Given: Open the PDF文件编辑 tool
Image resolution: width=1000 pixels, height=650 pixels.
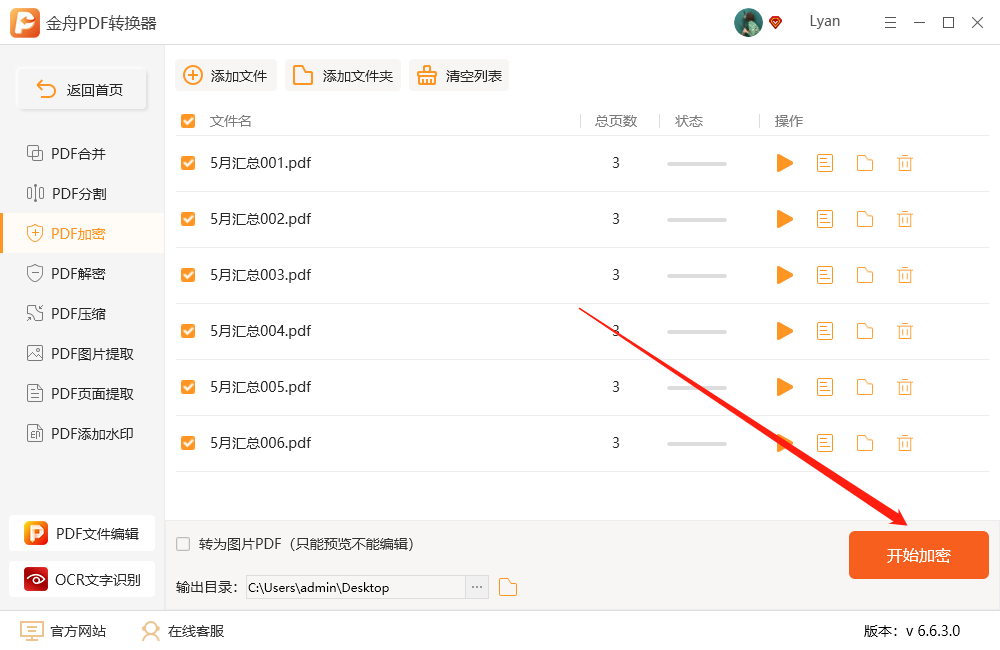Looking at the screenshot, I should click(x=82, y=533).
